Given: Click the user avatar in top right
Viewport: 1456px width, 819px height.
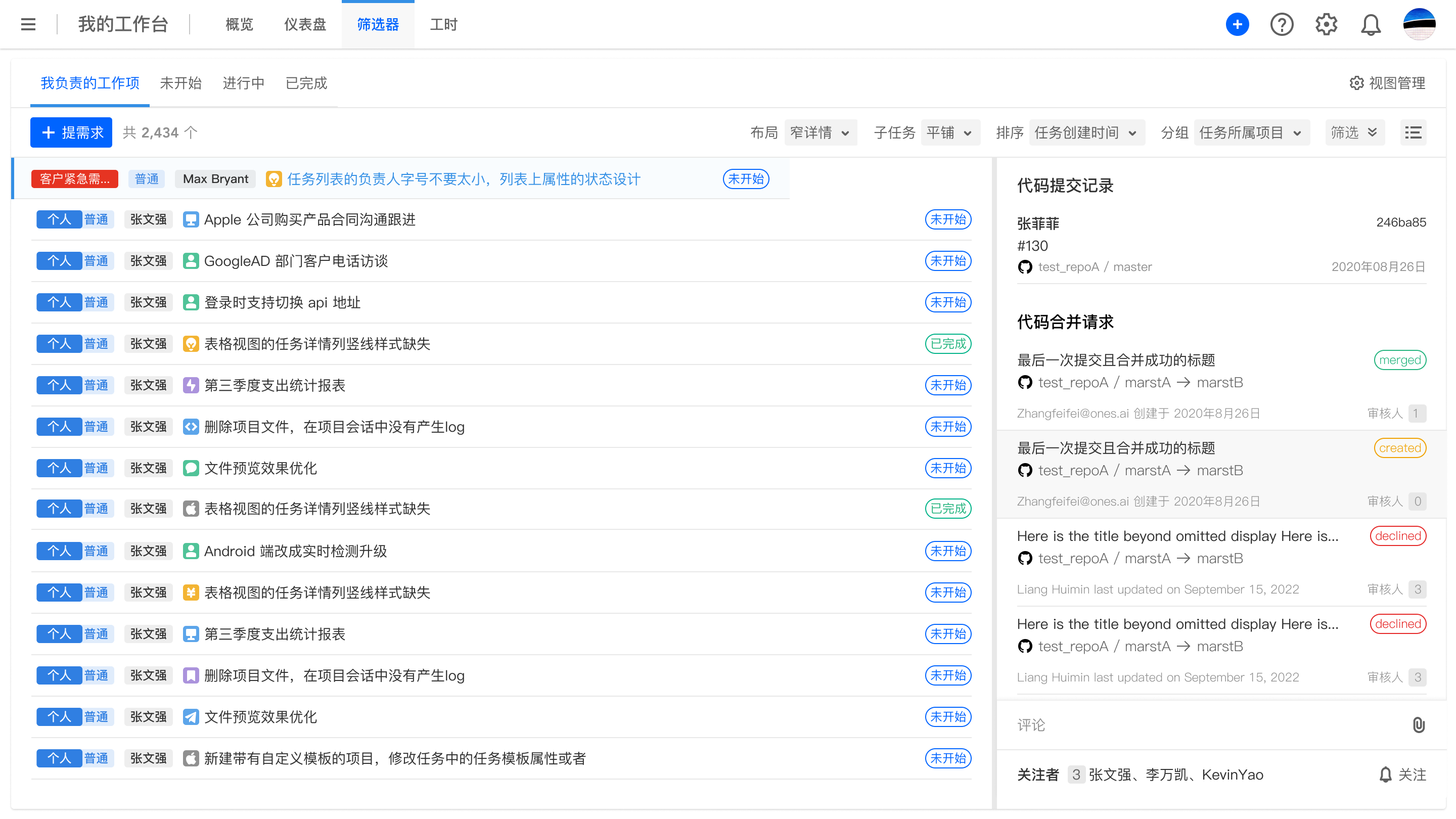Looking at the screenshot, I should point(1419,24).
